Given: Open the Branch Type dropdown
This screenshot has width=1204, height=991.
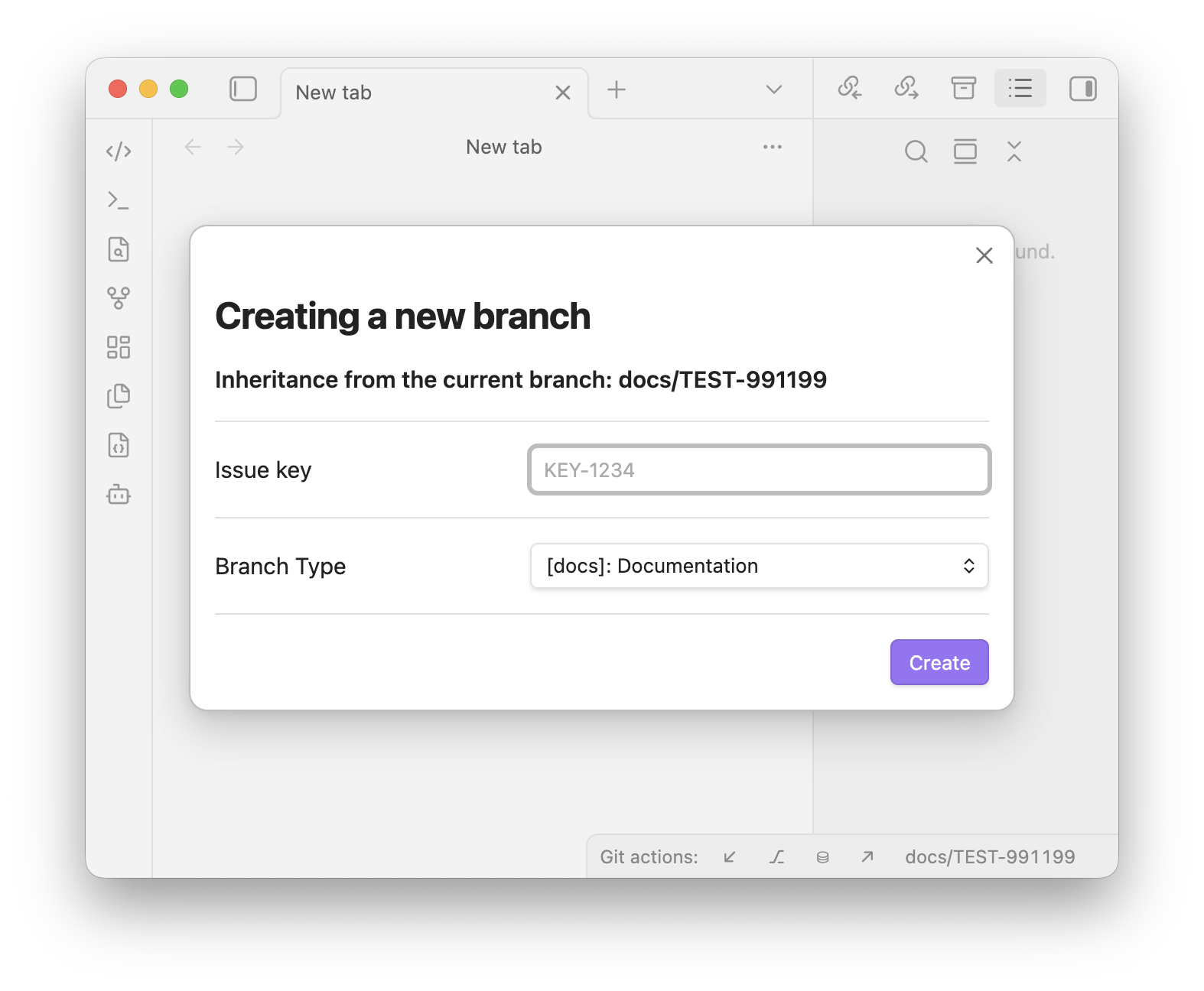Looking at the screenshot, I should click(760, 566).
